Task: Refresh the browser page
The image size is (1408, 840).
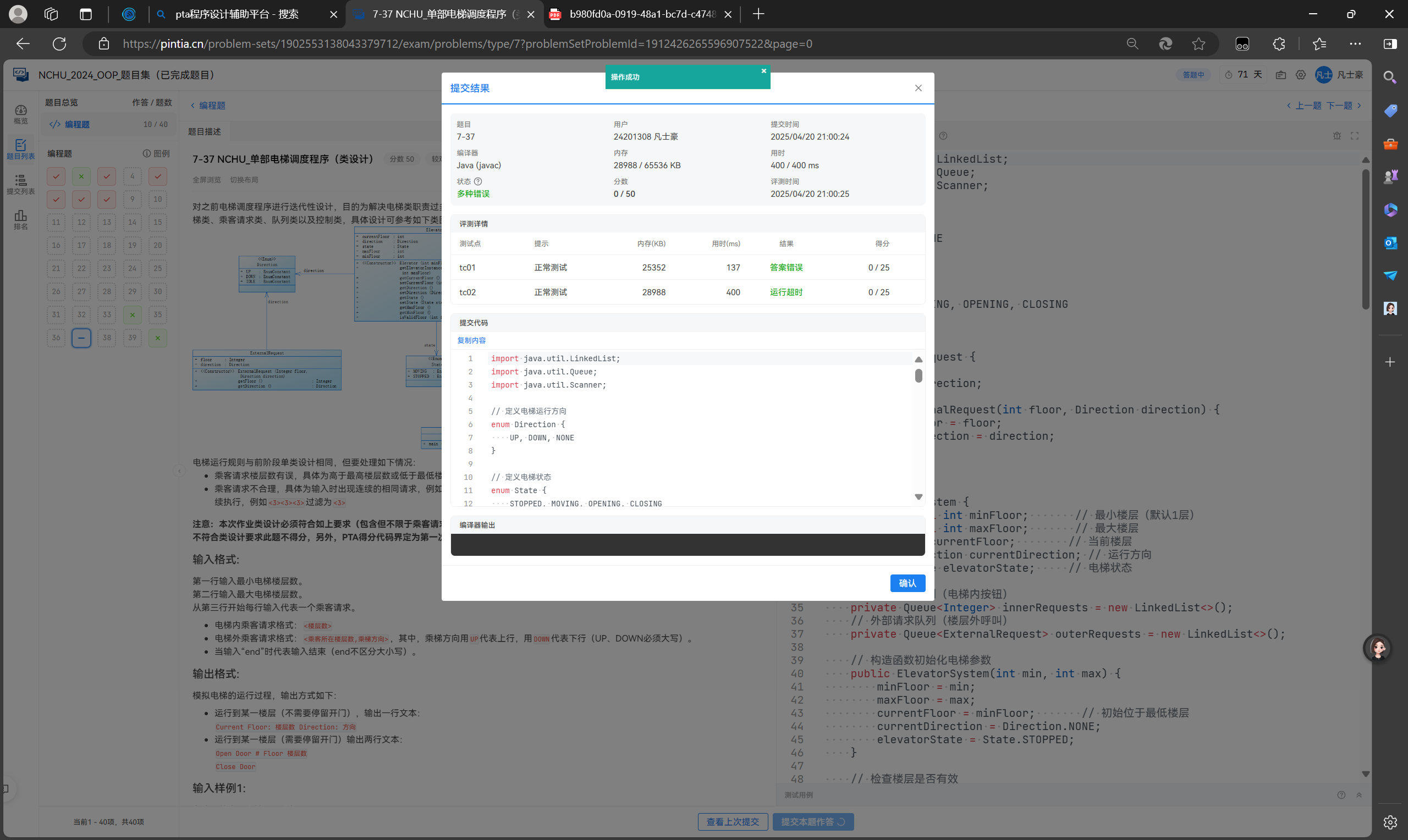Action: [x=59, y=43]
